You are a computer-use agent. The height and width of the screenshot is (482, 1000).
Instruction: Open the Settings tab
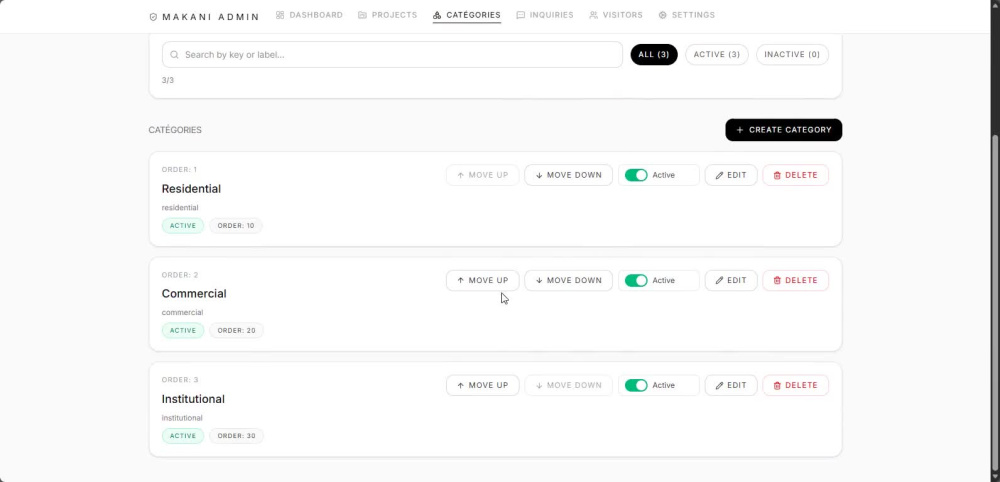click(x=687, y=15)
